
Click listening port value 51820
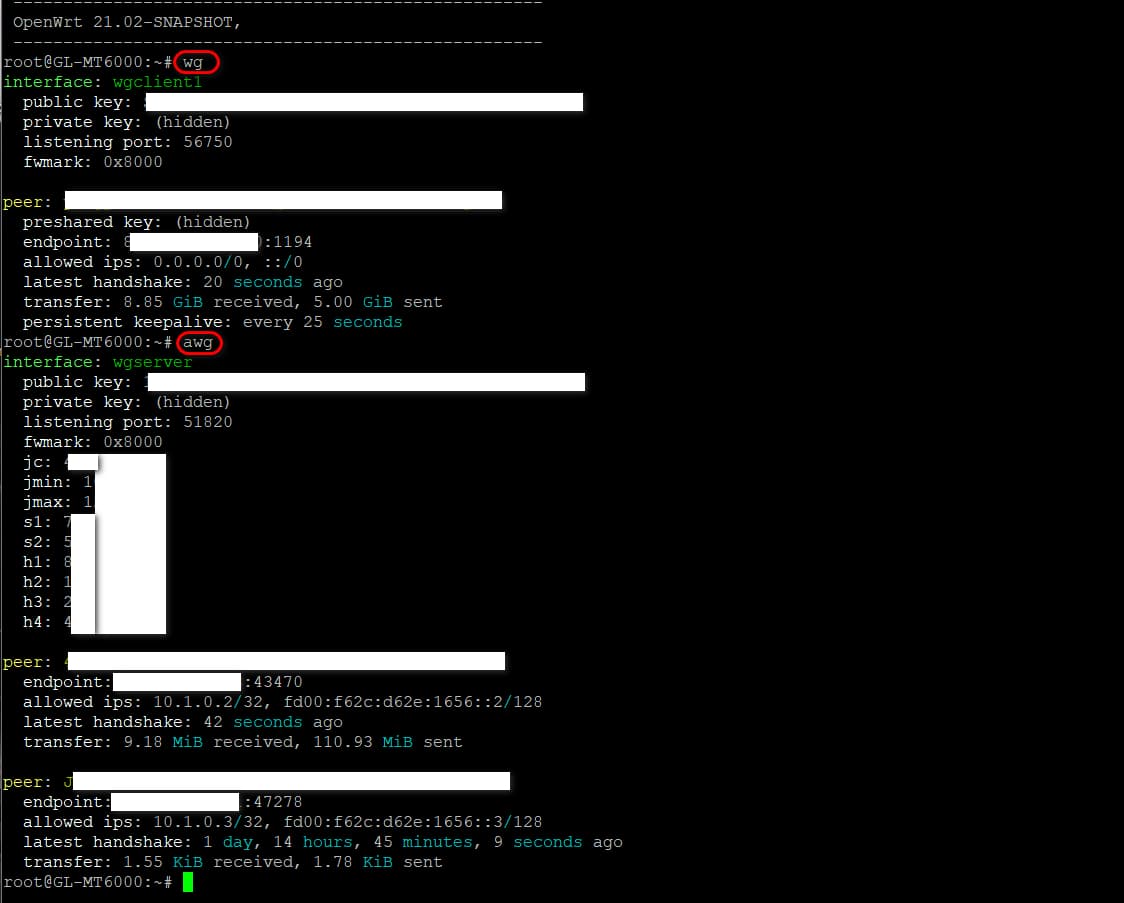208,422
